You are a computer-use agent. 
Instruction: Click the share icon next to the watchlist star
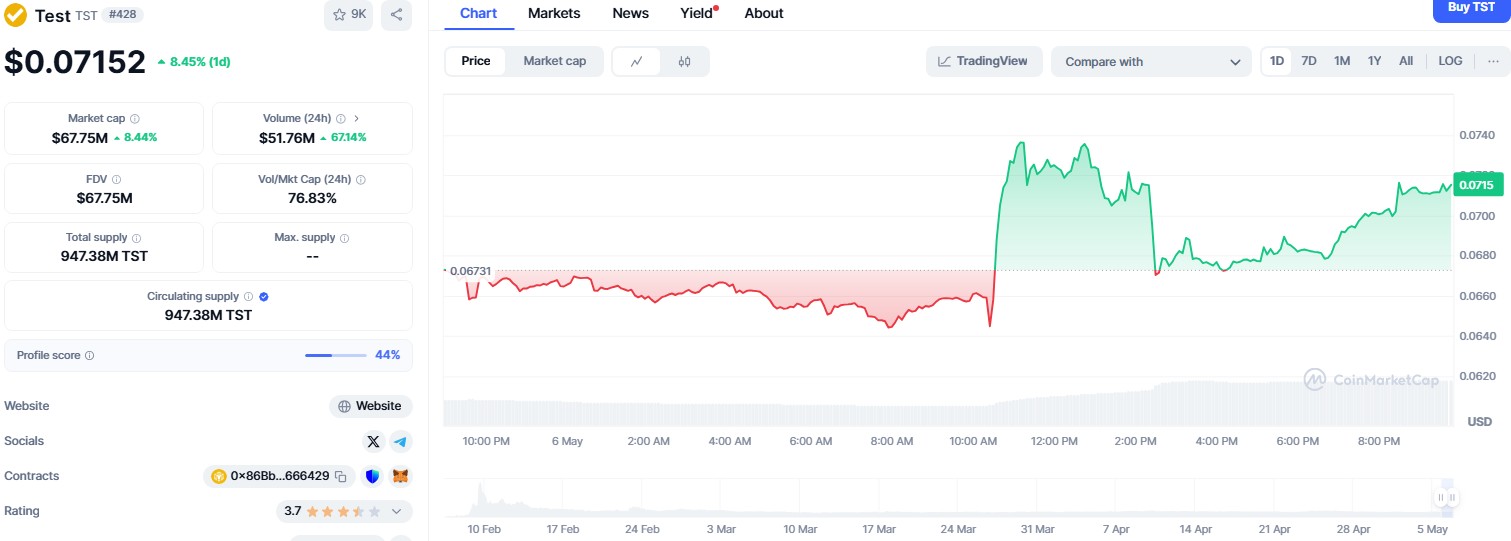397,15
